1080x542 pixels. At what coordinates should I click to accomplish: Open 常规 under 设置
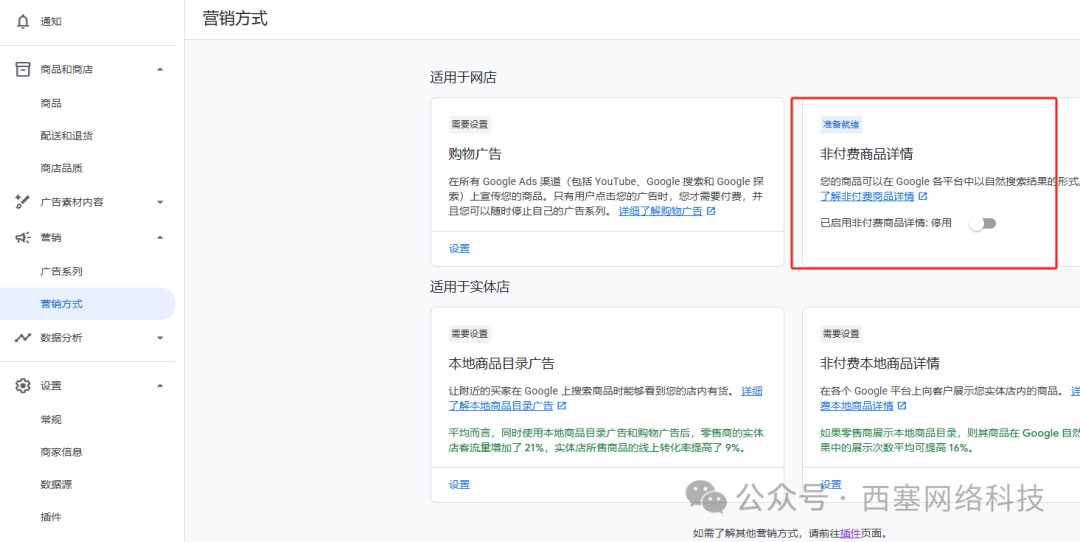52,419
